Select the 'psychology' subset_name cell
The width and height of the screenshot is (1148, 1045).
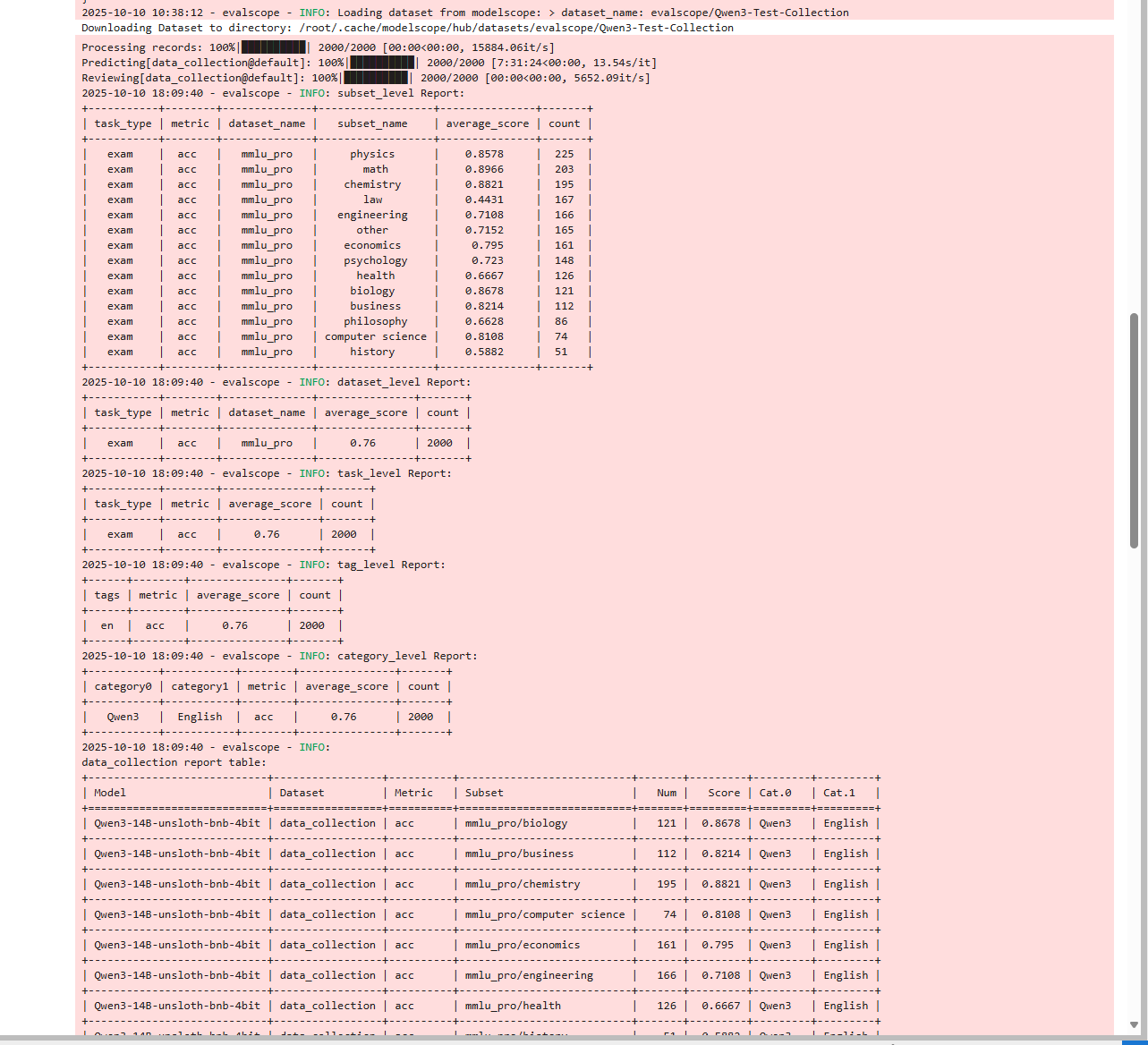click(376, 260)
